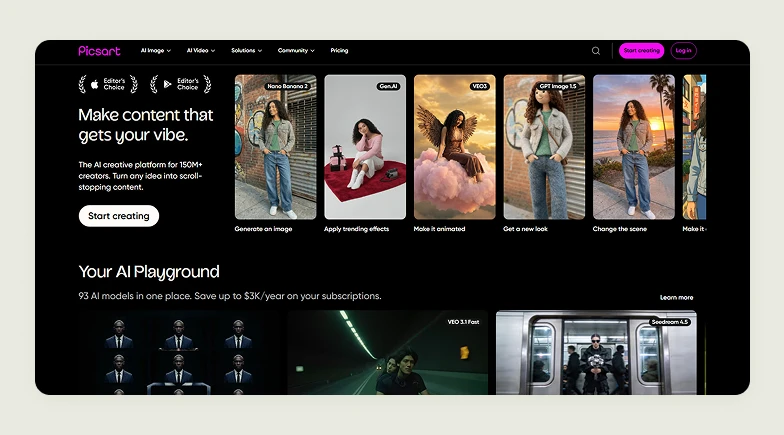Screen dimensions: 784x435
Task: Open the search magnifier icon
Action: (x=596, y=50)
